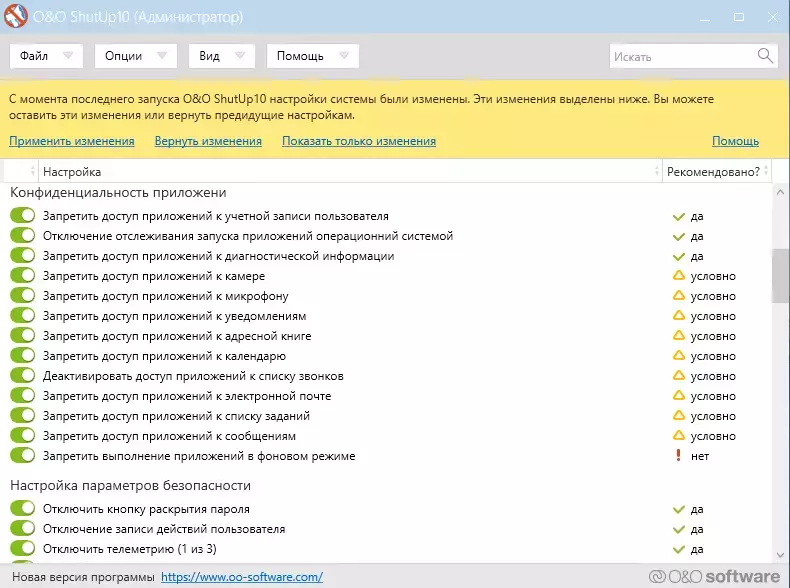Toggle the telemetry (1 из 3) switch
The width and height of the screenshot is (790, 588).
[x=22, y=548]
